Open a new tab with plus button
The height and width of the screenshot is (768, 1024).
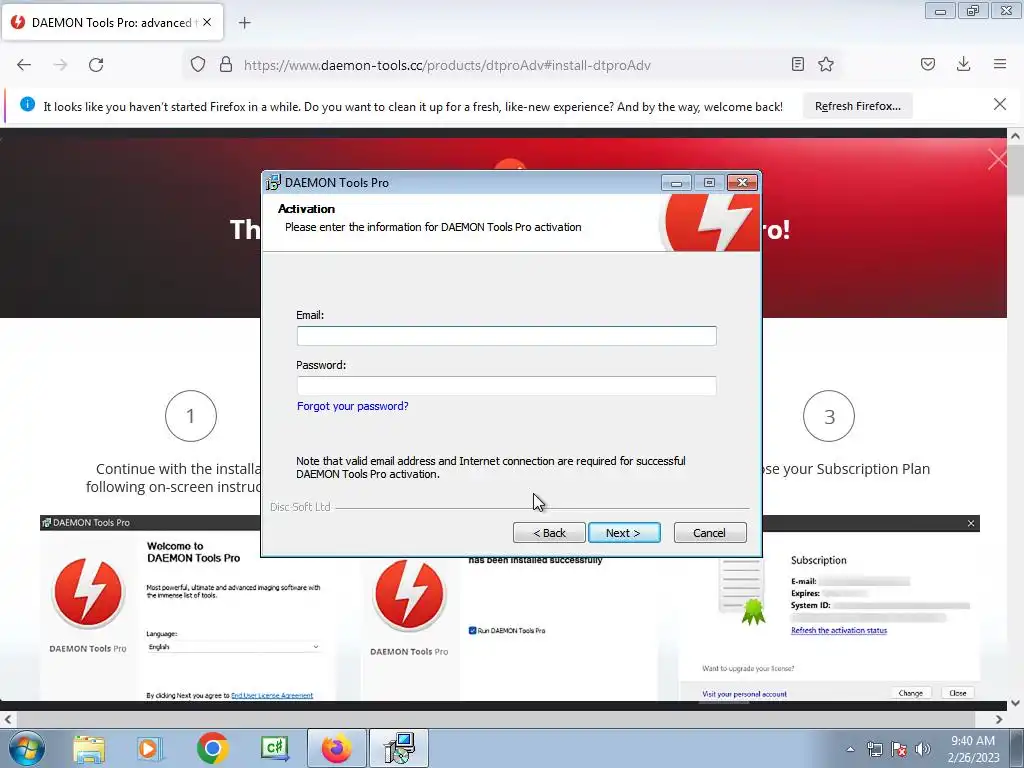click(245, 23)
